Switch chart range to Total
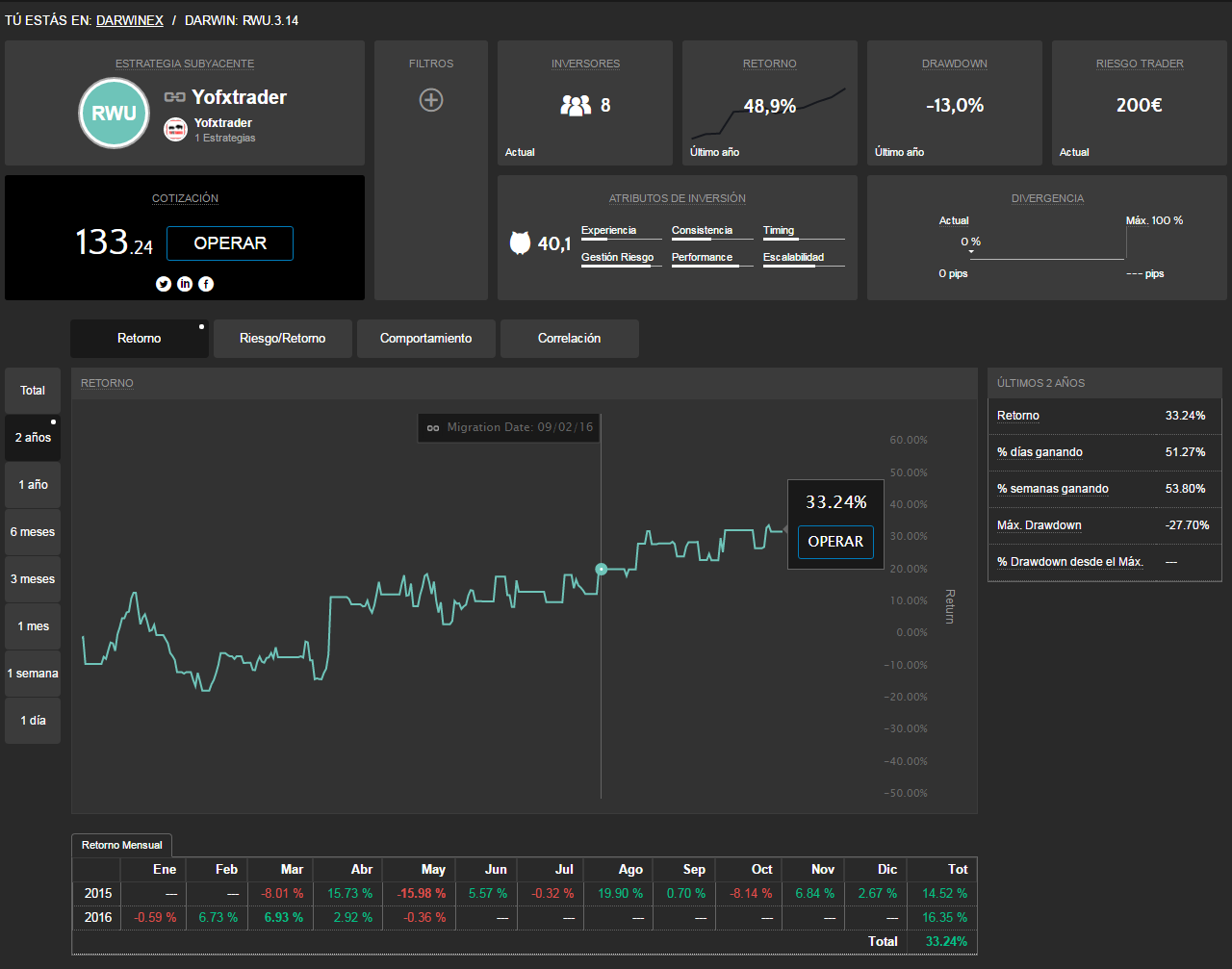This screenshot has height=969, width=1232. (33, 390)
